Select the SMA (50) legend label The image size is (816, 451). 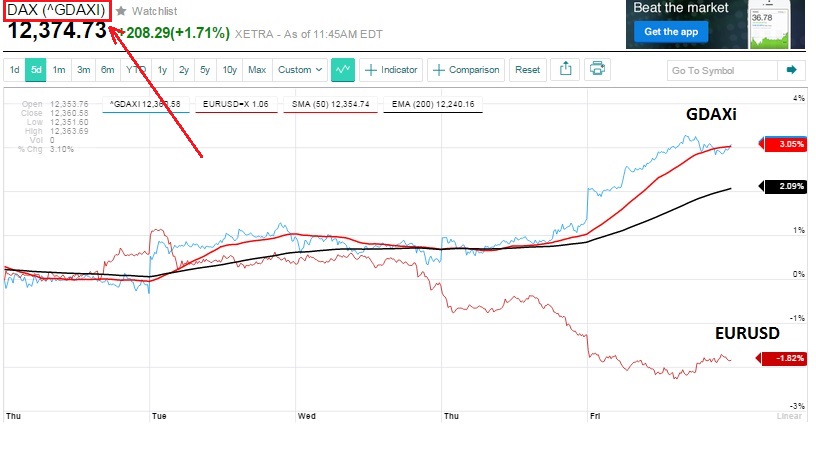pos(330,104)
